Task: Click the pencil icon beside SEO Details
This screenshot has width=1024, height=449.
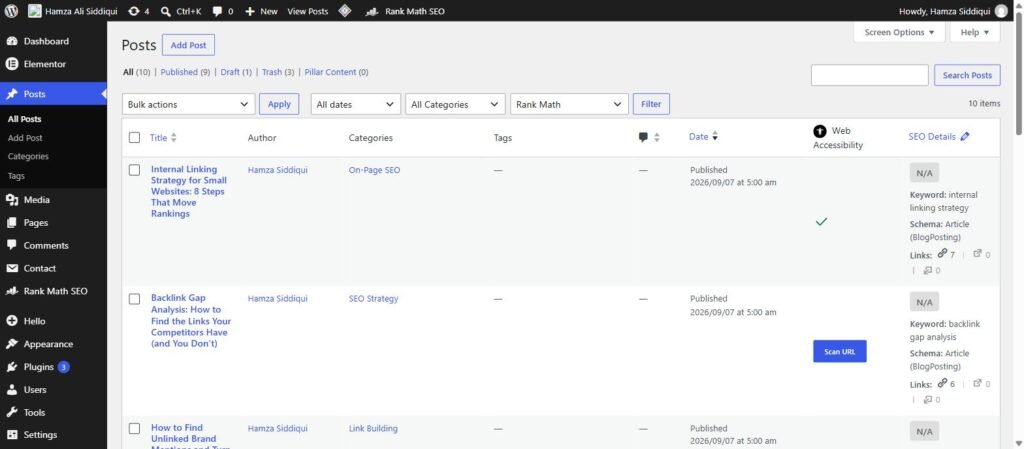Action: 965,136
